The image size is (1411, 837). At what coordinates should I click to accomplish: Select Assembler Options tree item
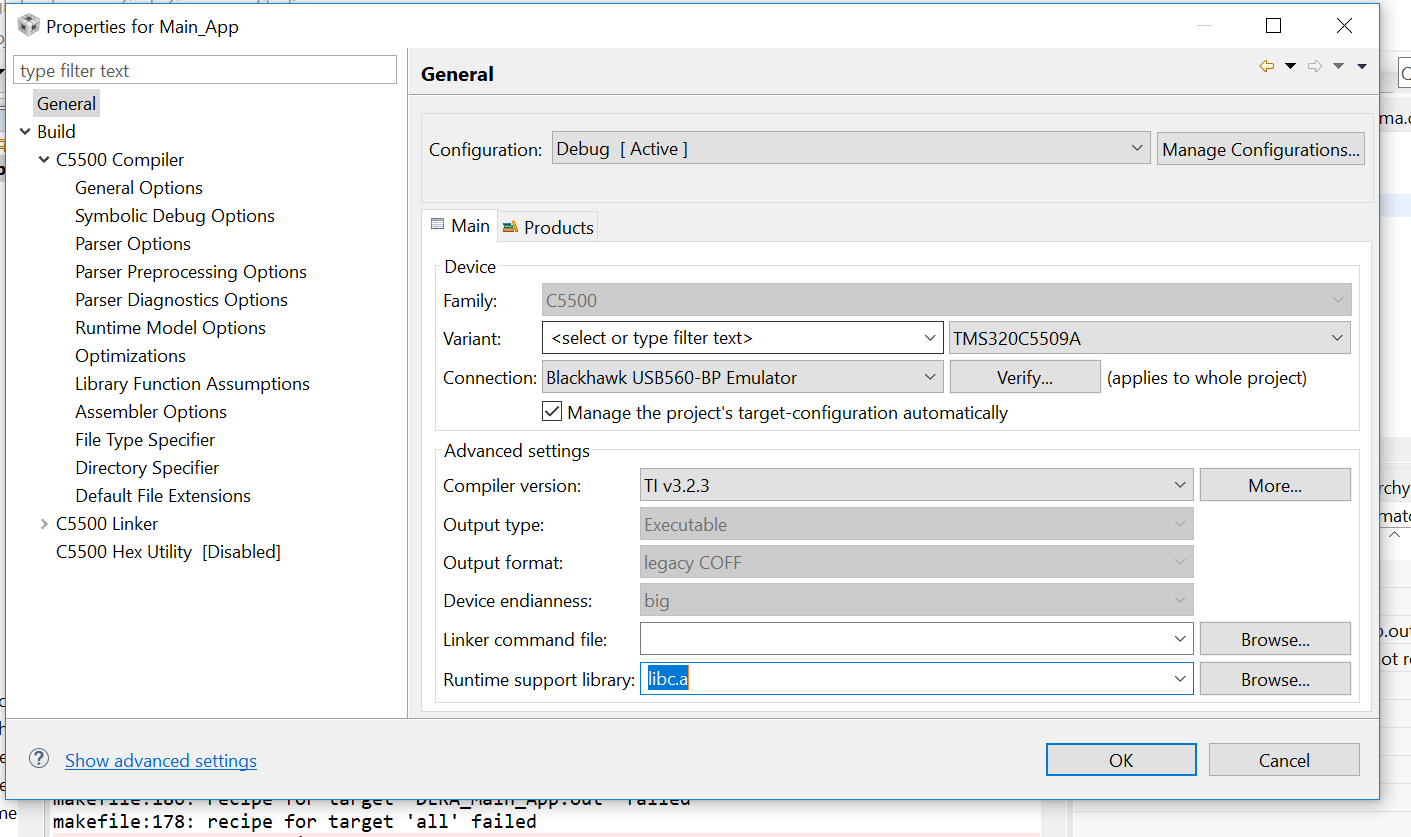tap(151, 411)
